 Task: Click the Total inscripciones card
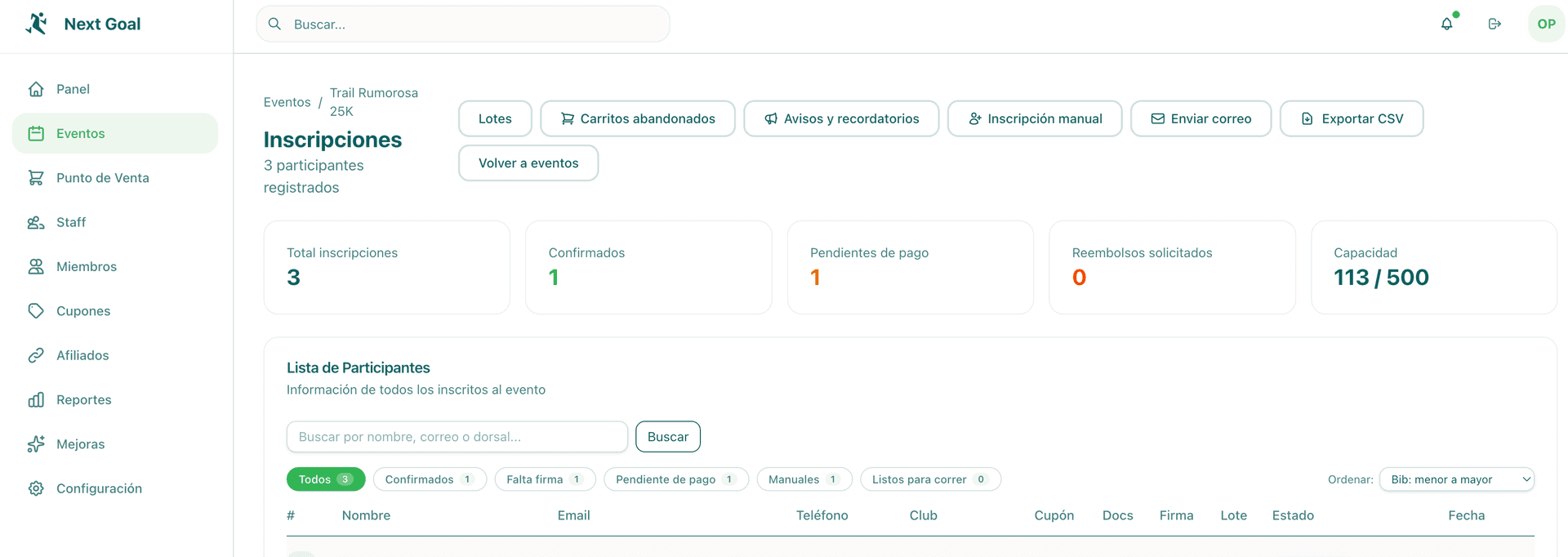387,267
